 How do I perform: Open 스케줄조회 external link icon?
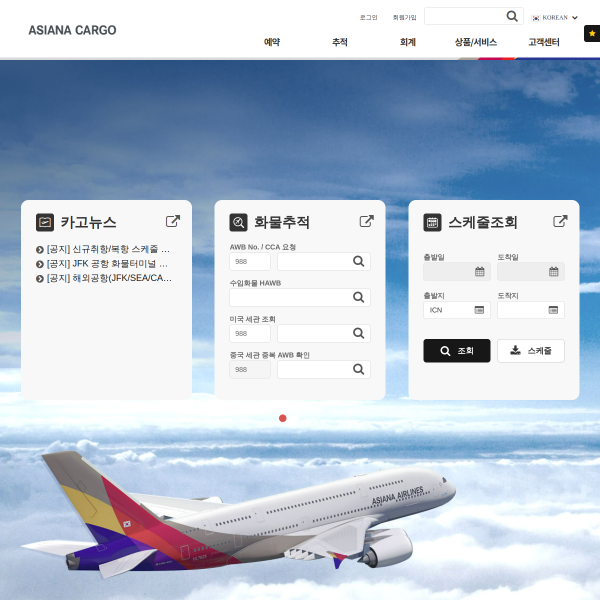[x=560, y=221]
